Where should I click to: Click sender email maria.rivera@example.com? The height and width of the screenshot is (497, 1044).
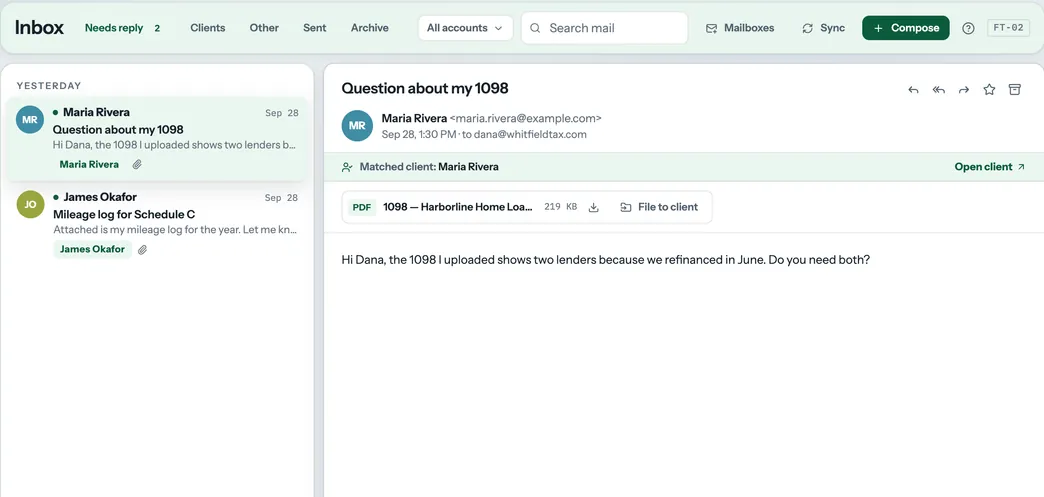coord(525,119)
